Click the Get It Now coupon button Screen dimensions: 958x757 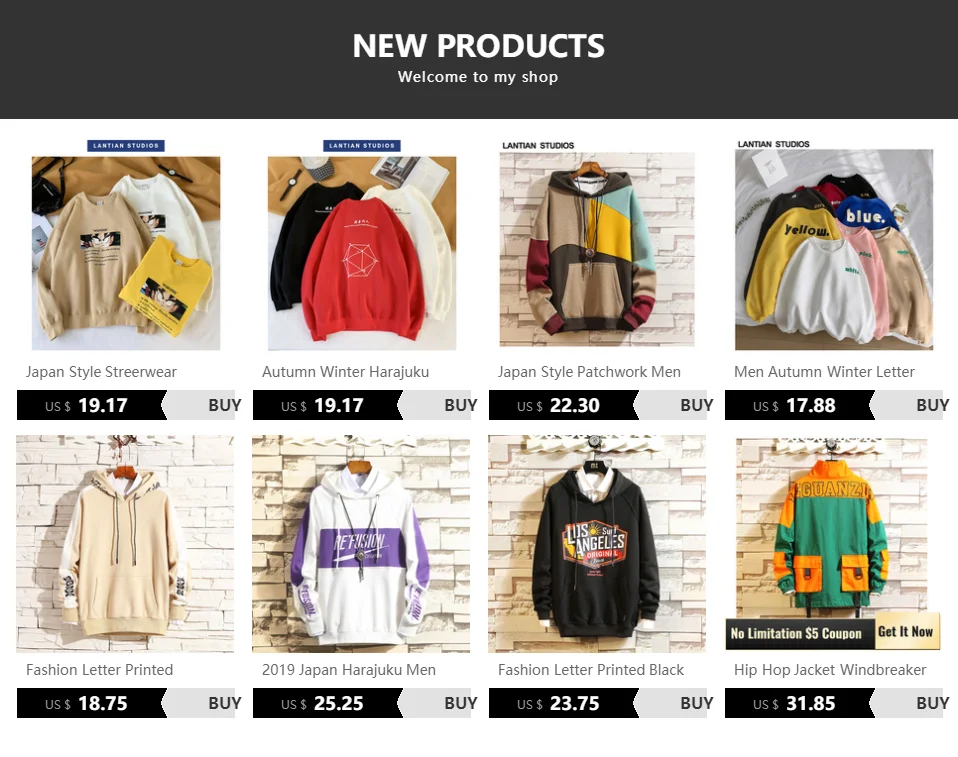[x=905, y=632]
